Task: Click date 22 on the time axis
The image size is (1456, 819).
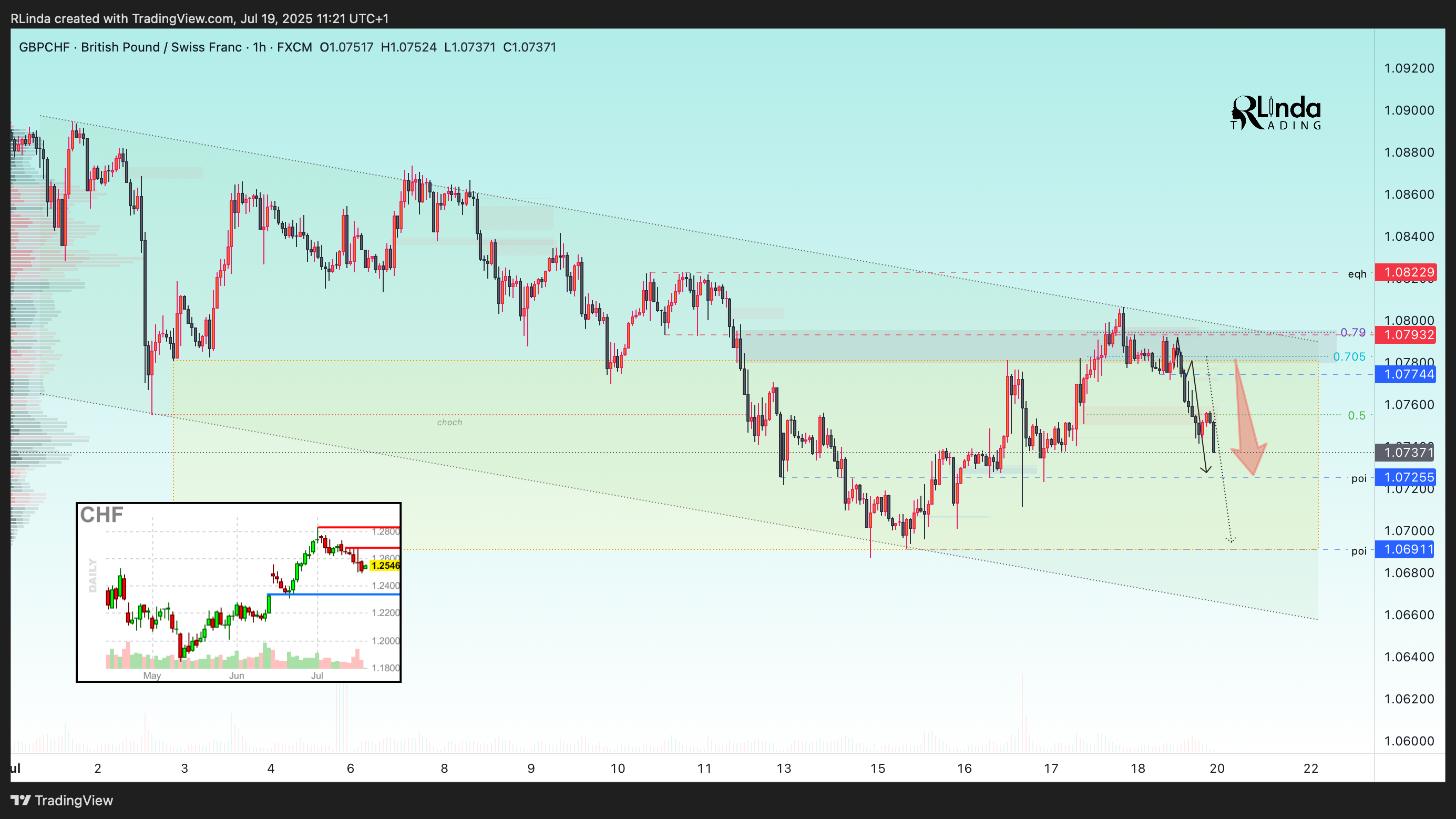Action: point(1311,769)
